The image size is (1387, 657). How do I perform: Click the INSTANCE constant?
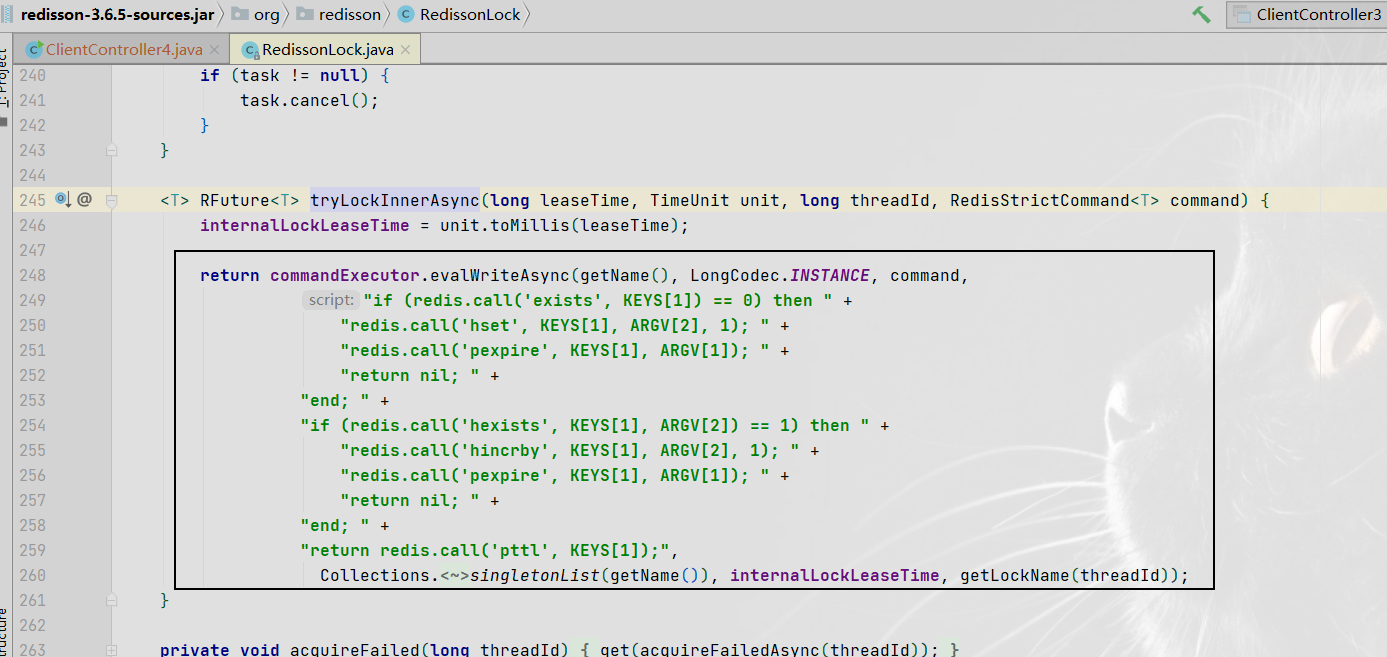830,275
